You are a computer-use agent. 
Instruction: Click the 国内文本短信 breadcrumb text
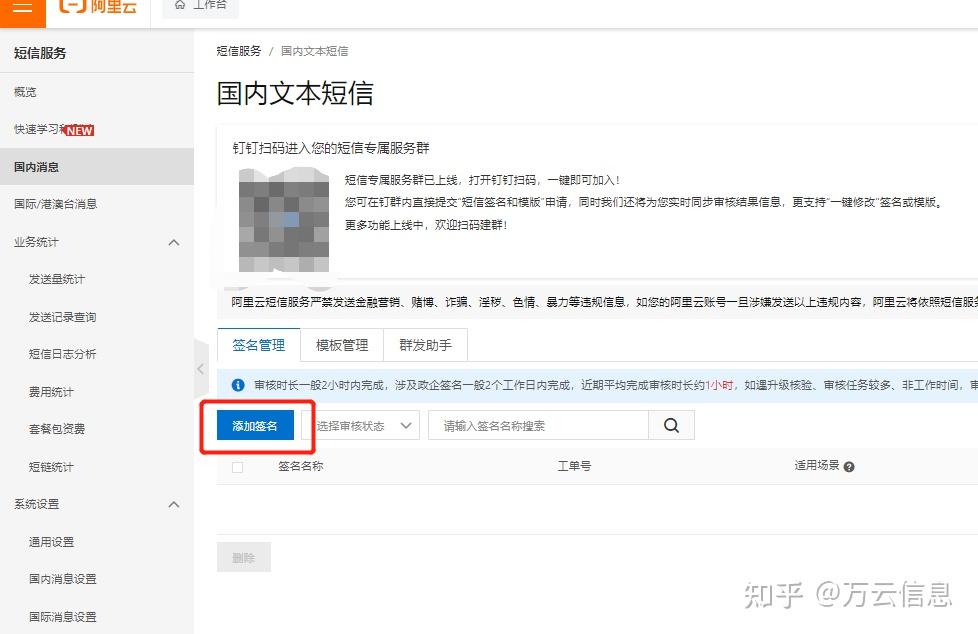314,51
